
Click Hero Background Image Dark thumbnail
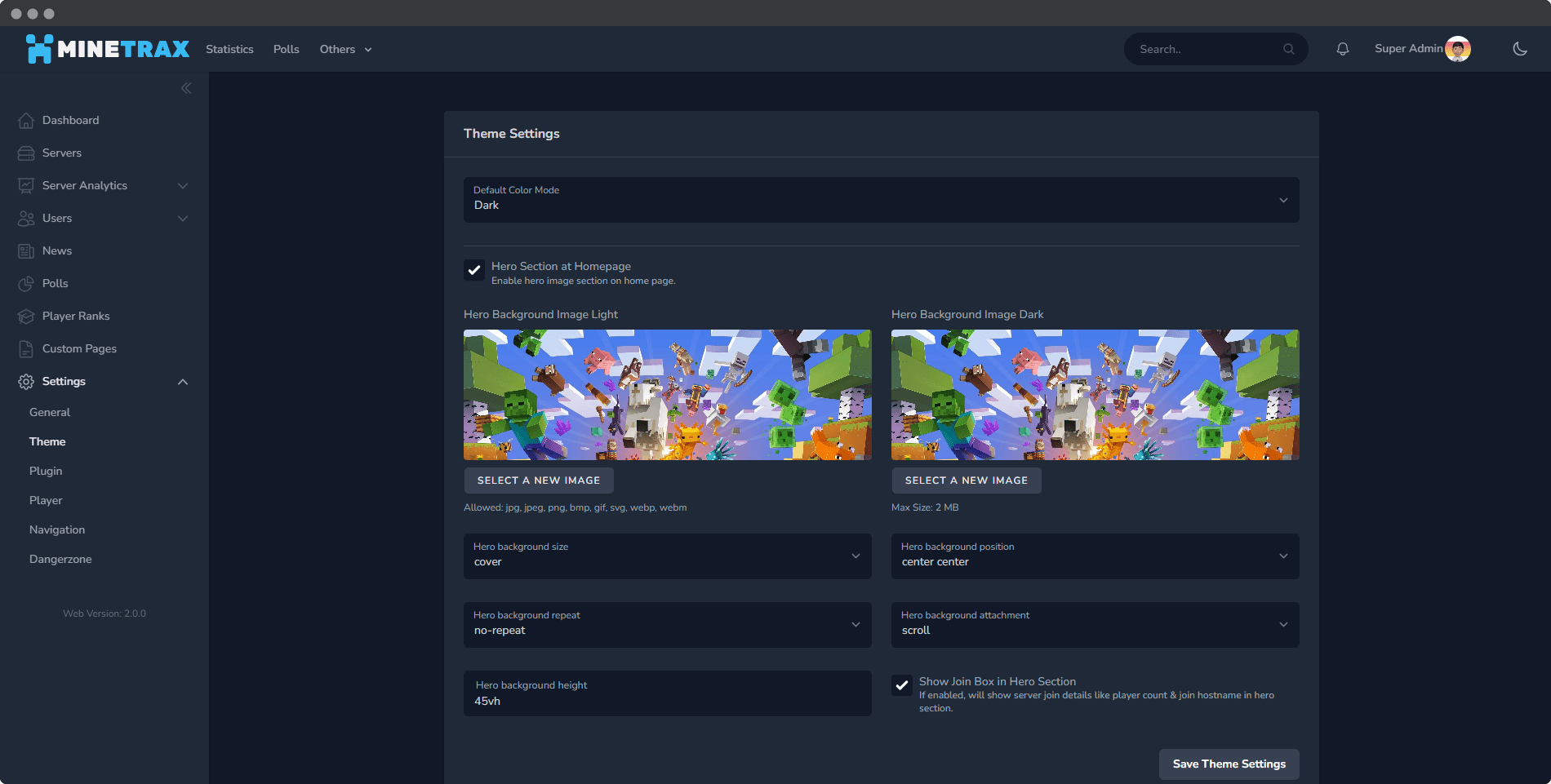click(x=1095, y=395)
